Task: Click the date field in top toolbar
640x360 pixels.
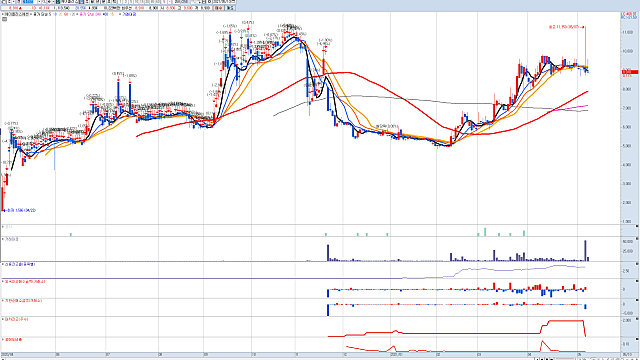Action: [224, 2]
